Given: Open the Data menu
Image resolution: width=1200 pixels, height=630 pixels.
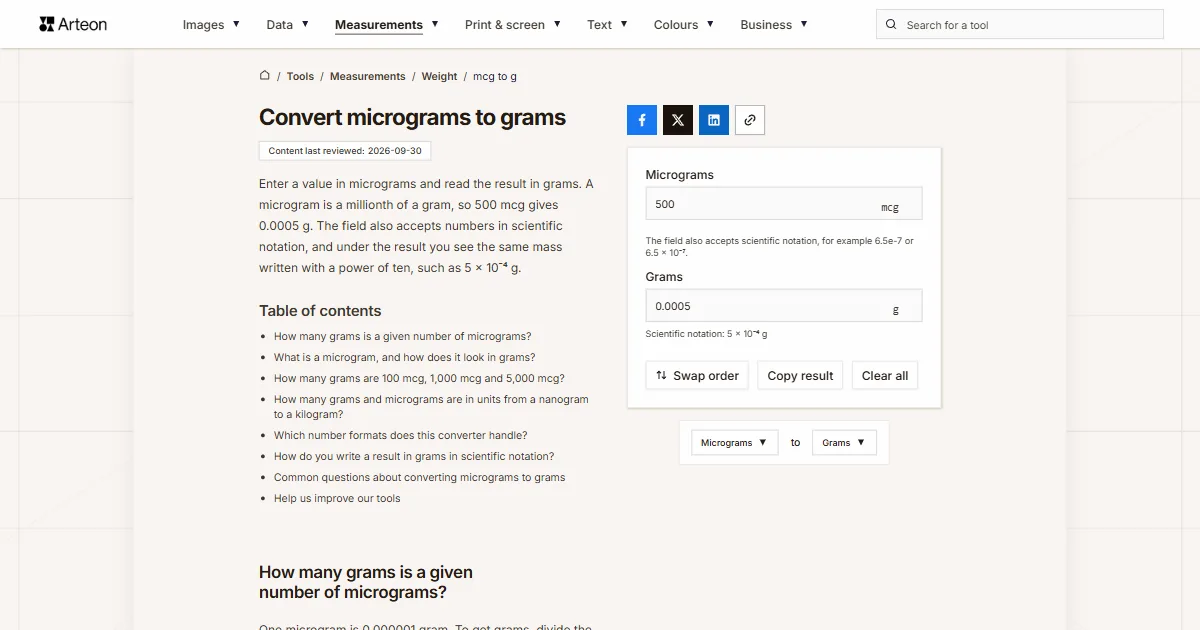Looking at the screenshot, I should pos(287,25).
